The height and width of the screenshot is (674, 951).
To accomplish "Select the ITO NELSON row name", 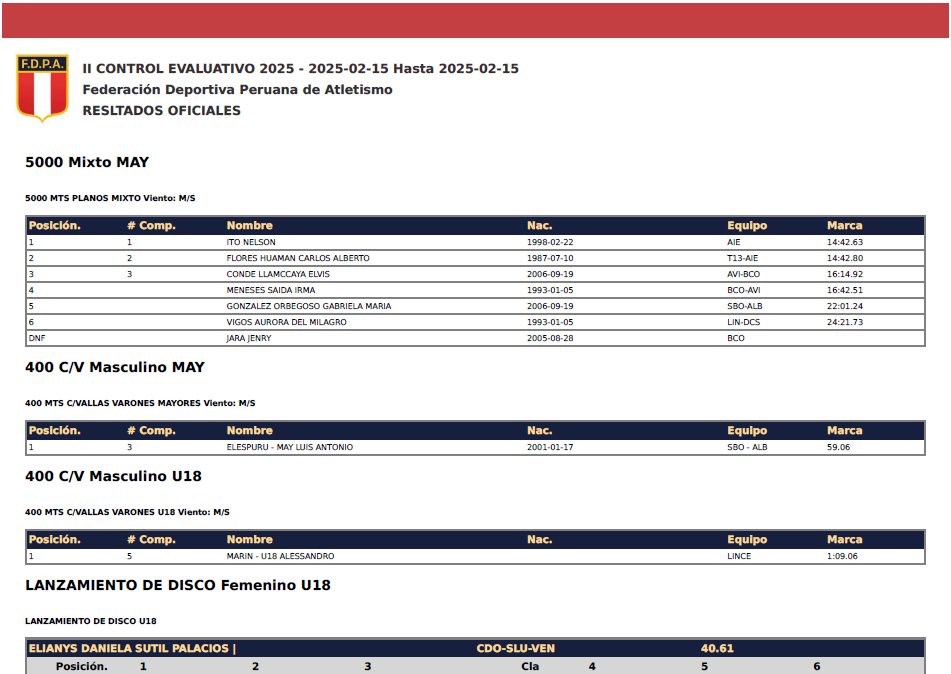I will point(251,242).
